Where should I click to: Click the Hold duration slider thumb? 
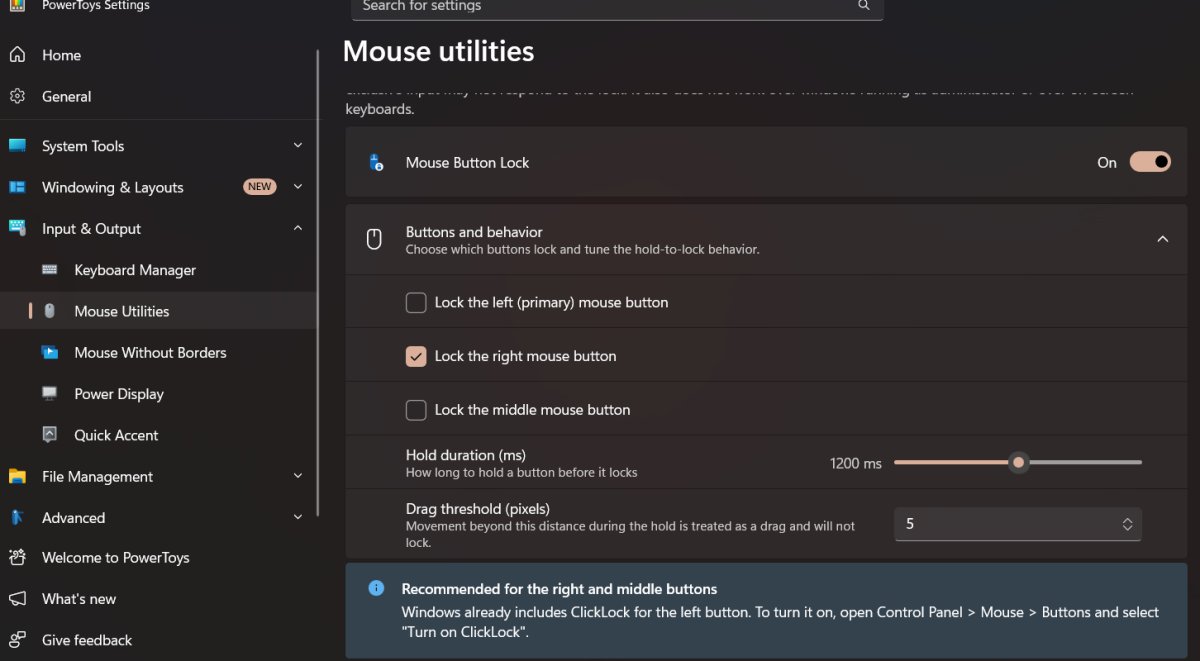1018,462
